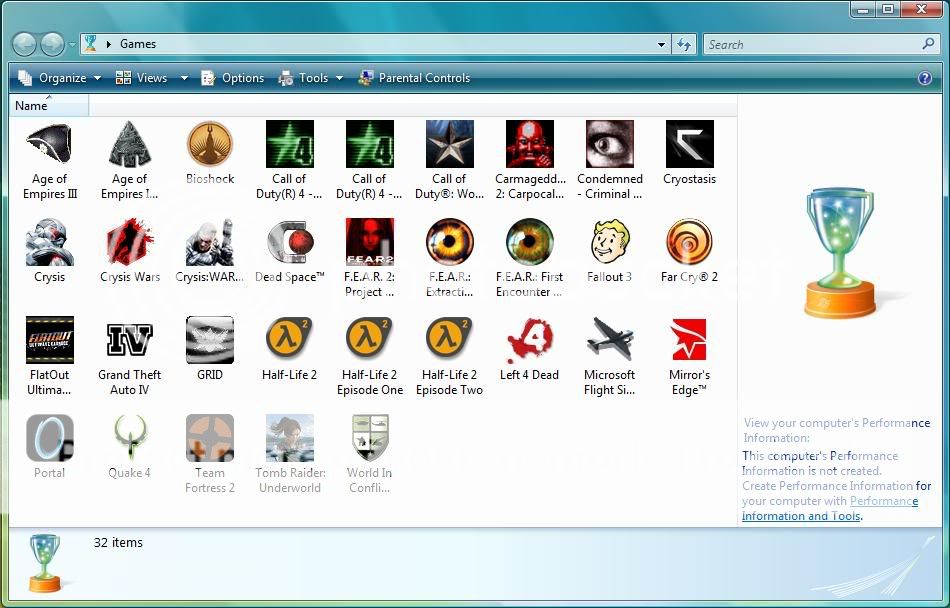The width and height of the screenshot is (950, 608).
Task: Focus the Search box
Action: coord(812,44)
